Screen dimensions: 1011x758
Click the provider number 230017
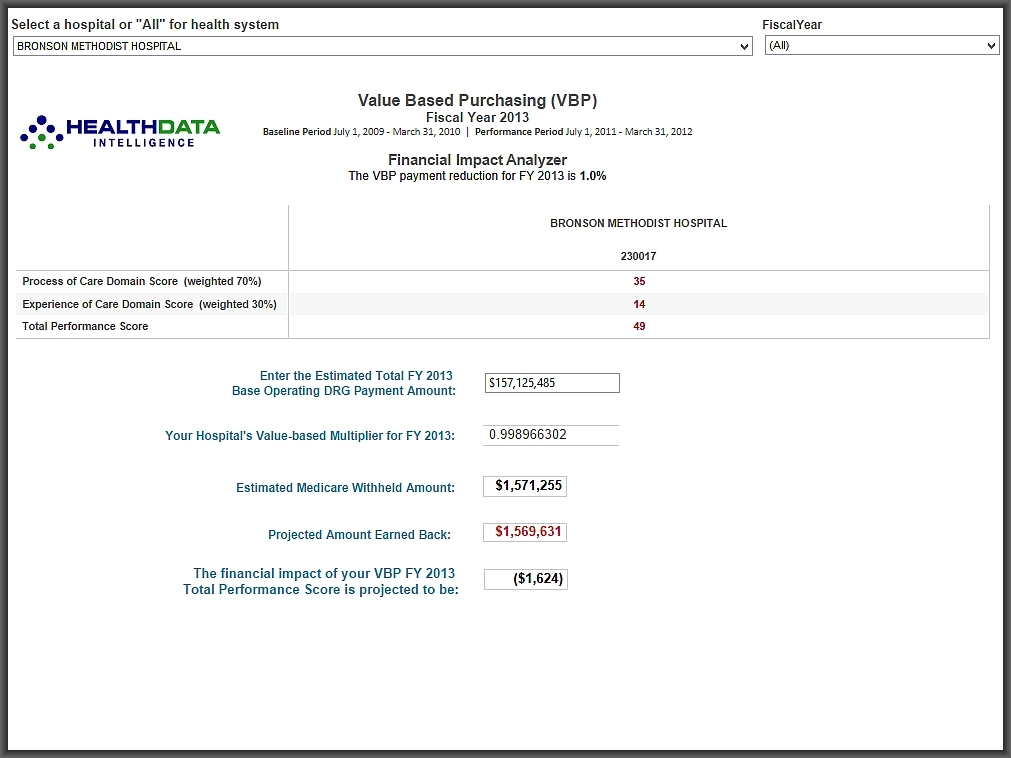click(638, 256)
